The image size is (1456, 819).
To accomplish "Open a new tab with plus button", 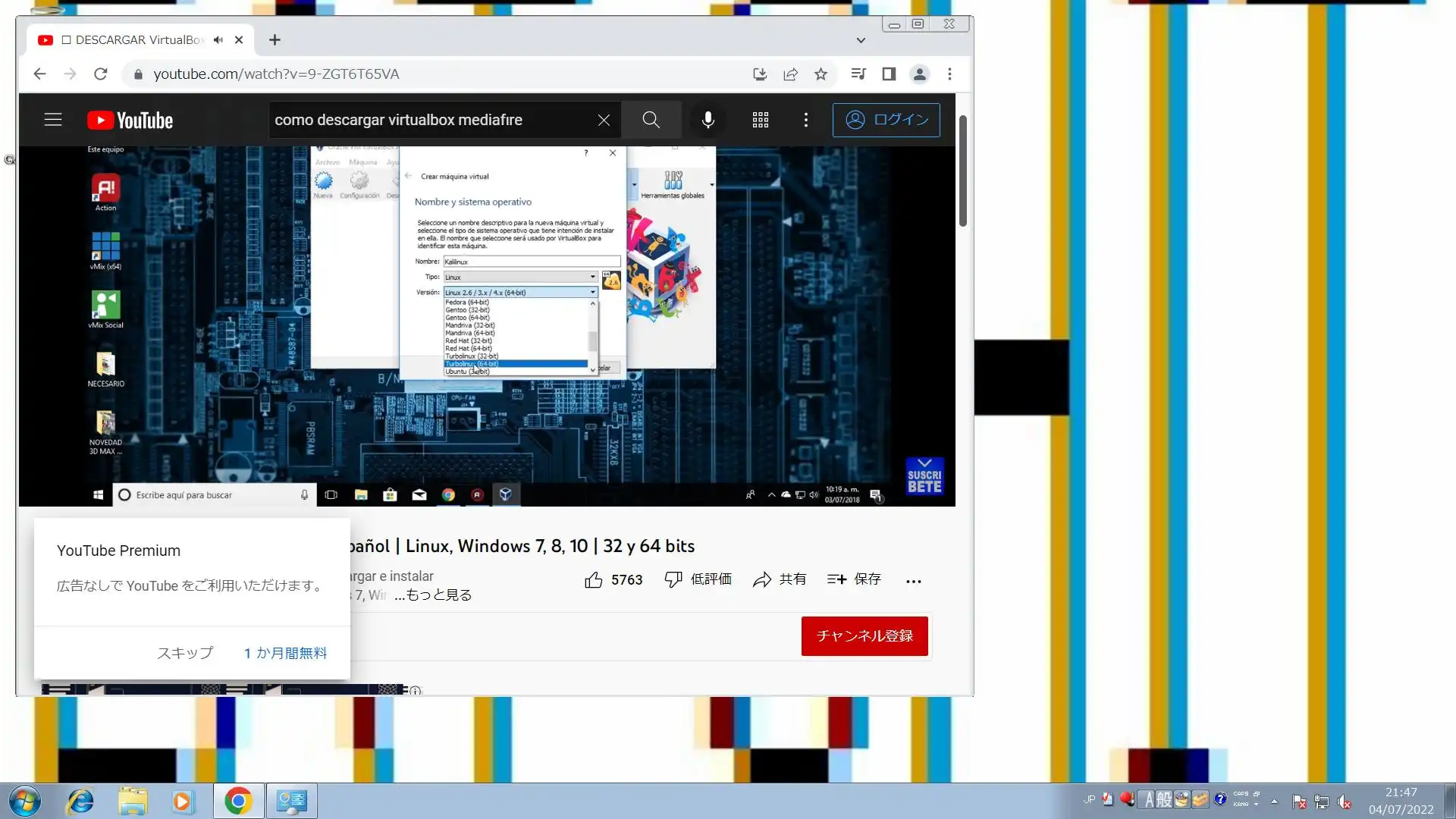I will (x=275, y=40).
